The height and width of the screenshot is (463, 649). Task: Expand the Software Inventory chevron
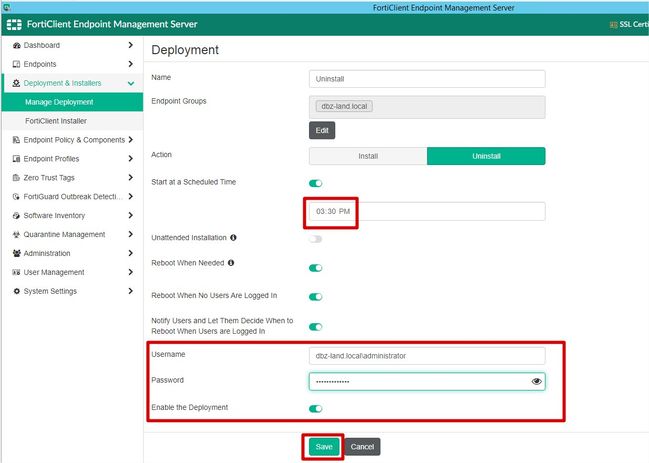tap(131, 215)
